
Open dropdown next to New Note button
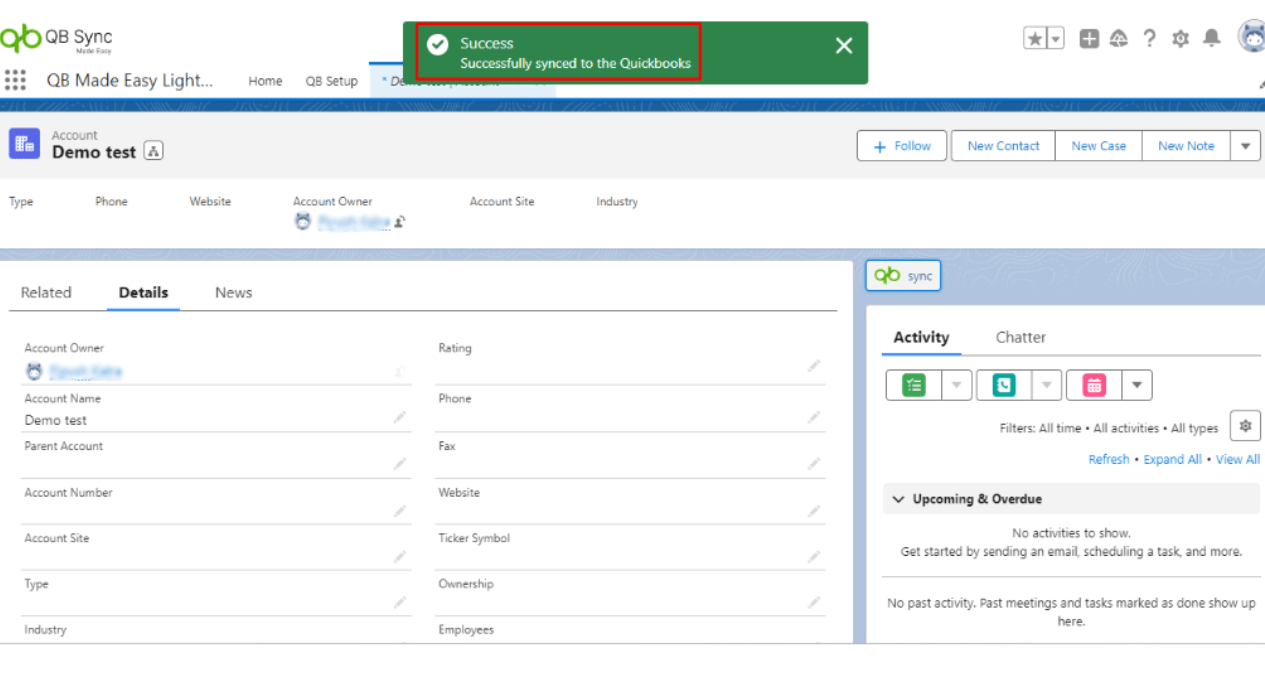coord(1245,146)
